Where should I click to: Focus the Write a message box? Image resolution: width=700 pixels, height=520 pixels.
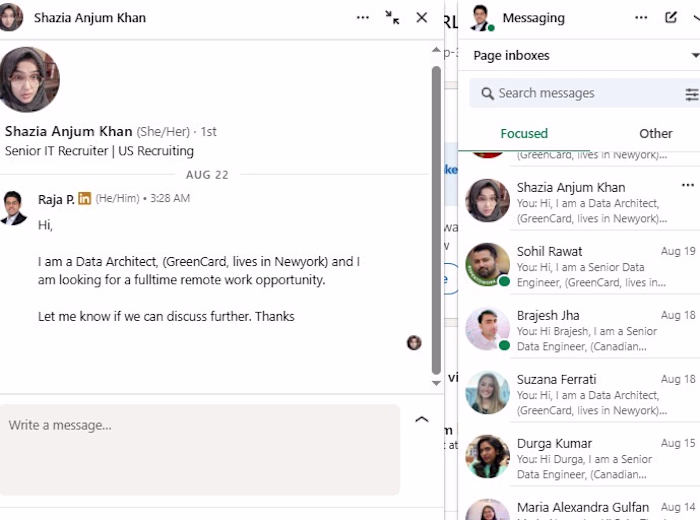pos(200,449)
